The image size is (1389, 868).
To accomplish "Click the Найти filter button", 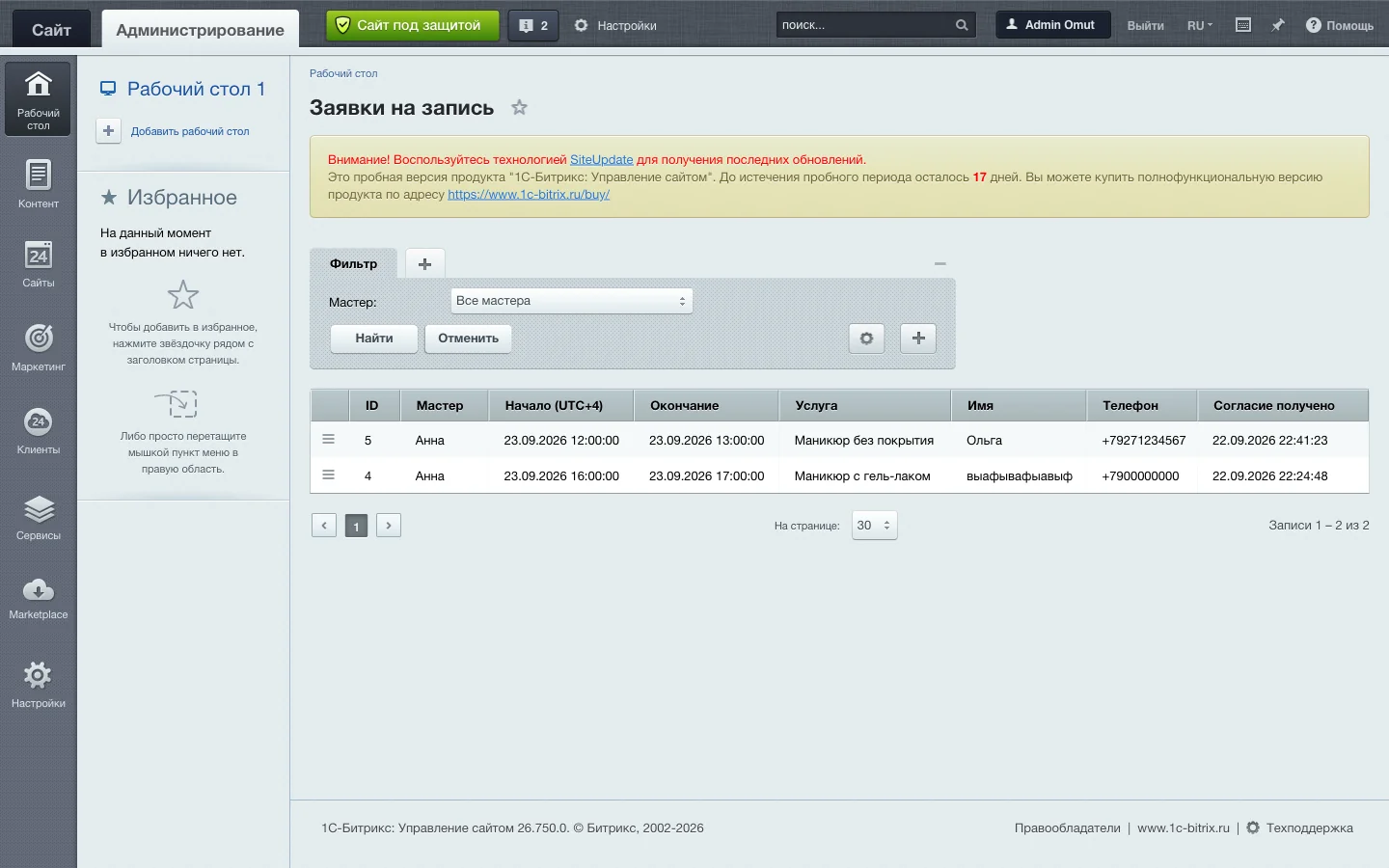I will coord(374,339).
